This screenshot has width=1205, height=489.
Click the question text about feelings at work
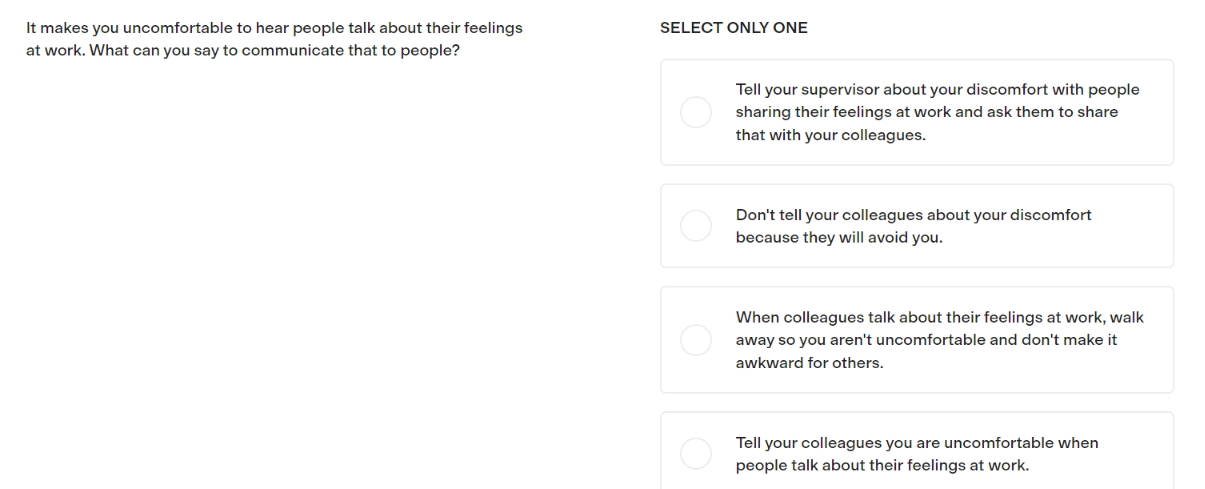pyautogui.click(x=274, y=39)
